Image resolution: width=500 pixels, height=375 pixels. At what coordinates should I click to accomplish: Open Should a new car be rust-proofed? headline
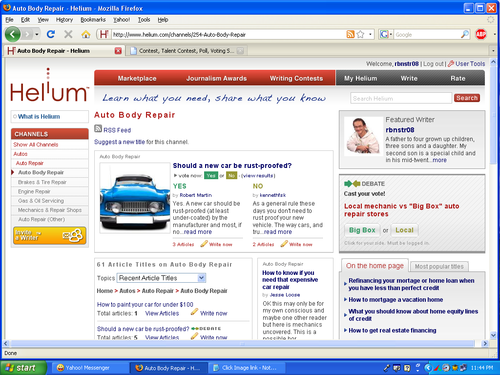click(x=232, y=166)
